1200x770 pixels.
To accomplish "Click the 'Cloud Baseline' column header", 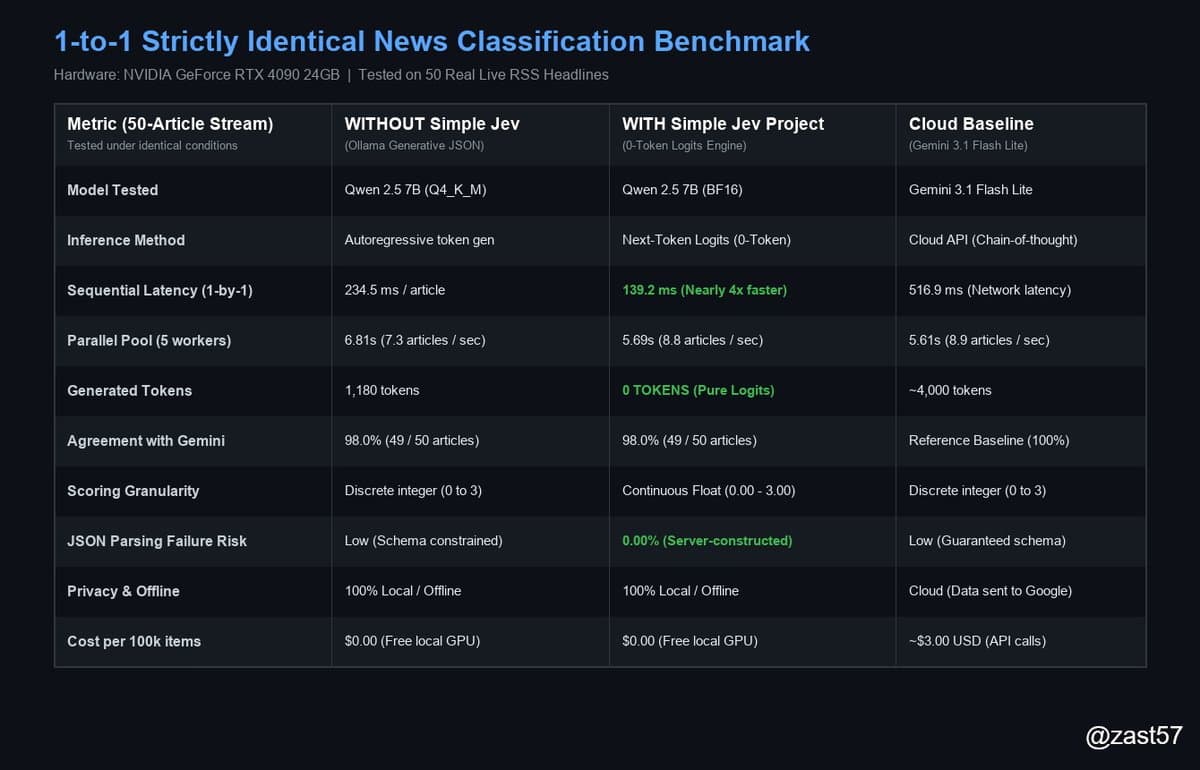I will tap(971, 124).
